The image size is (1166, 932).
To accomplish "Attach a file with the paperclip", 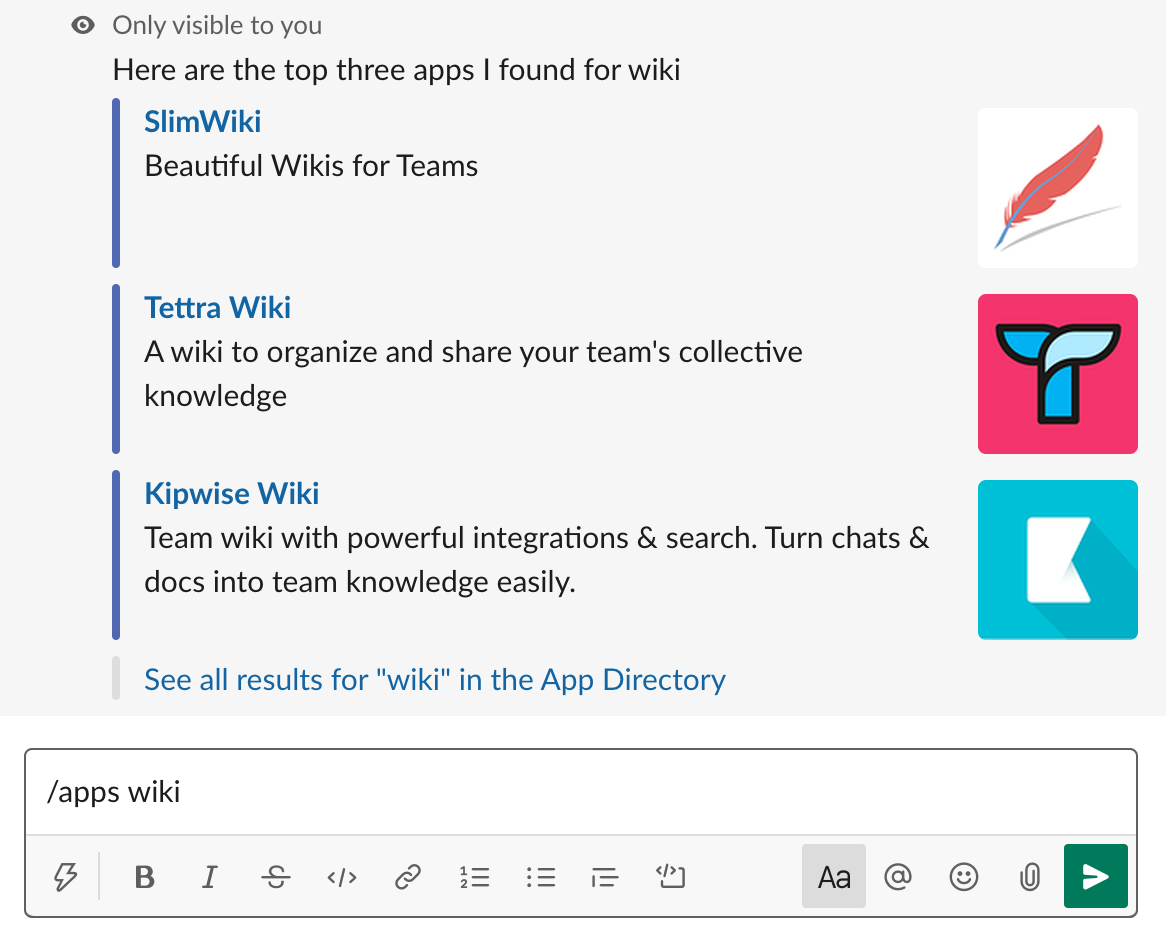I will click(1029, 877).
